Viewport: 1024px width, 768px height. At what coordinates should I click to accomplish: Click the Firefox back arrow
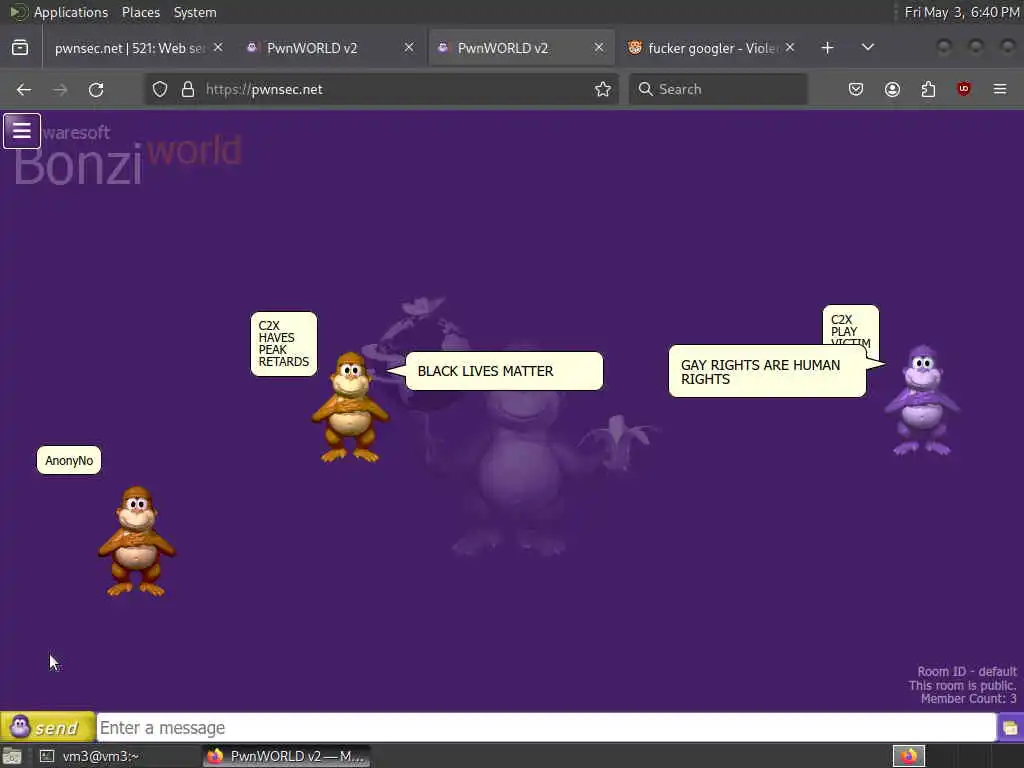click(24, 89)
